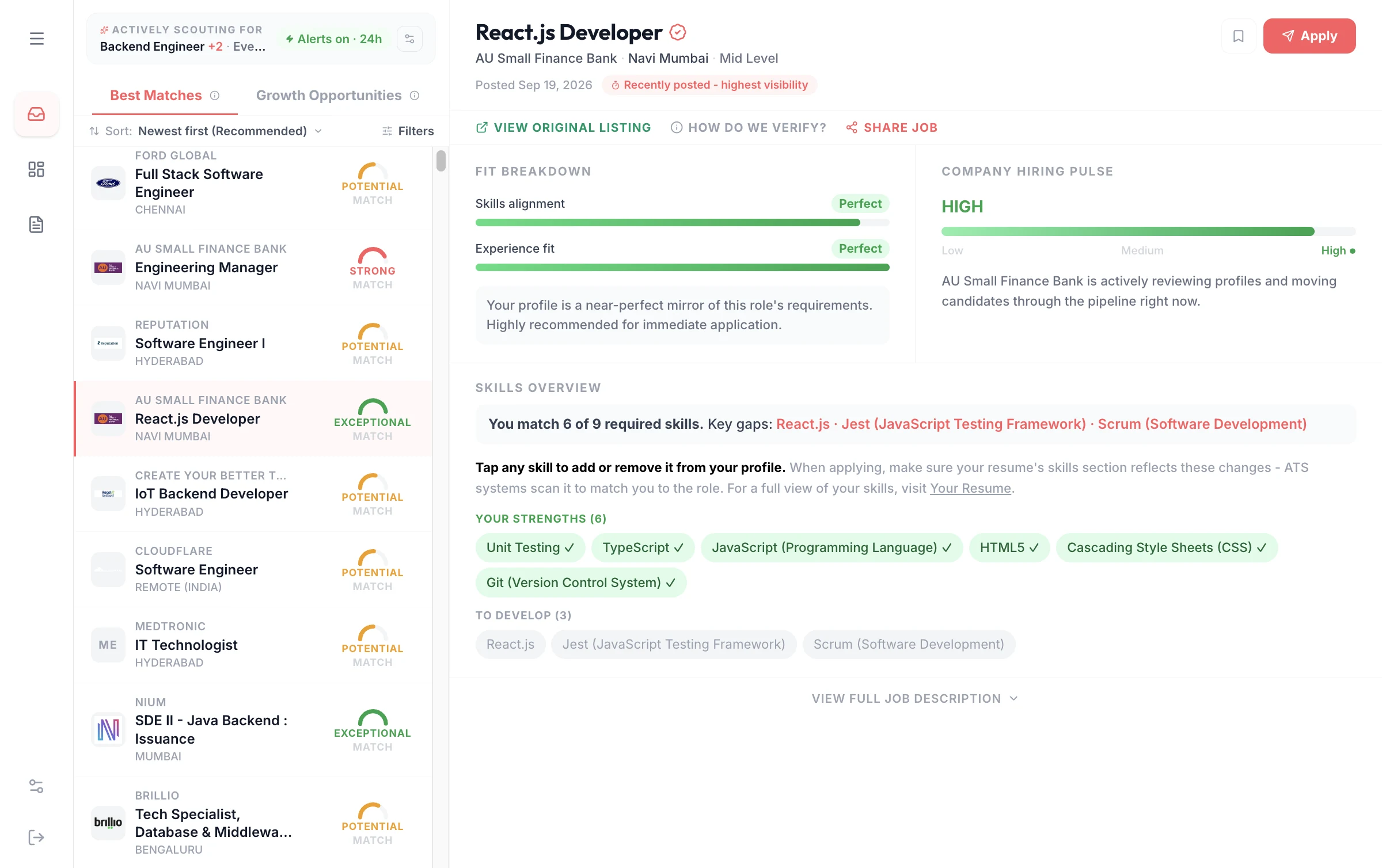1382x868 pixels.
Task: Click Growth Opportunities info icon
Action: pyautogui.click(x=415, y=96)
